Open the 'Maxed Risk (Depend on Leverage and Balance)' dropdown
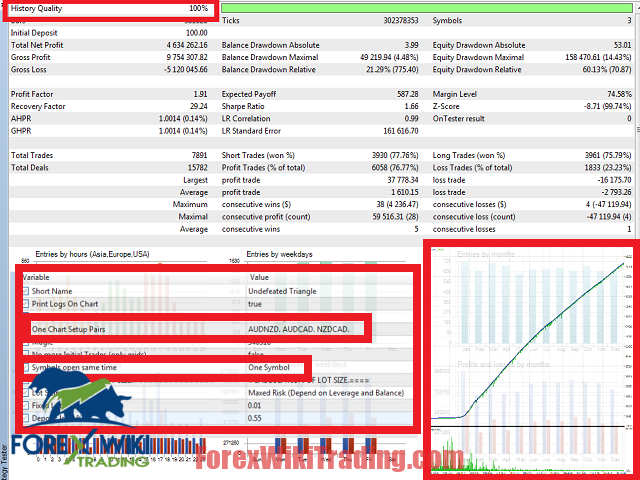Screen dimensions: 640x480 click(x=326, y=393)
